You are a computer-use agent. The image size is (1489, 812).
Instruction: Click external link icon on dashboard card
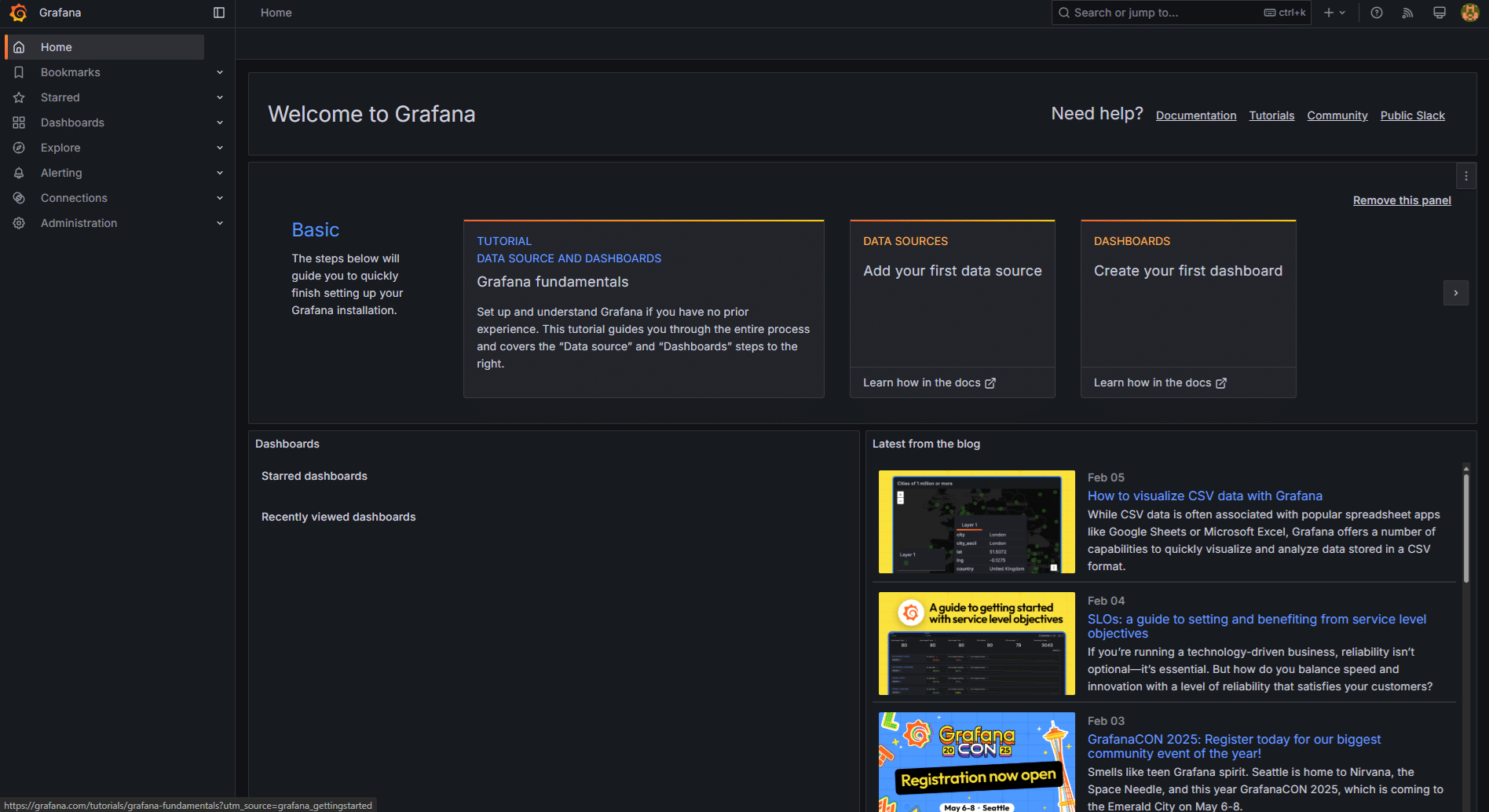1221,383
